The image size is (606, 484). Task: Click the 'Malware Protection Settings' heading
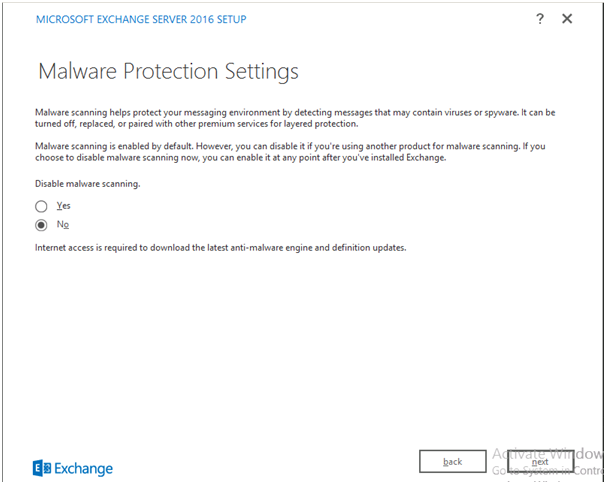(169, 72)
